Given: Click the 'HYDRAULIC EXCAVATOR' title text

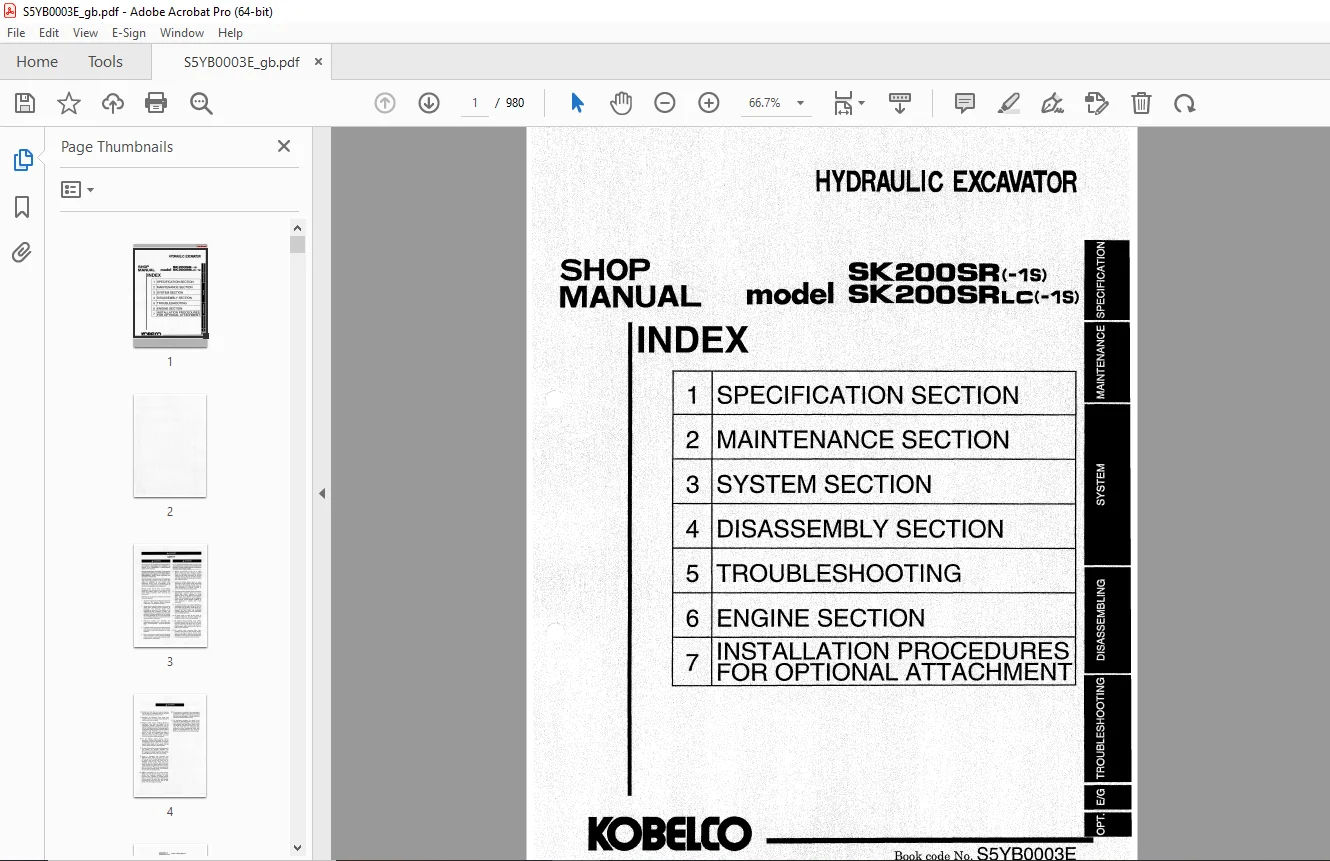Looking at the screenshot, I should [946, 182].
